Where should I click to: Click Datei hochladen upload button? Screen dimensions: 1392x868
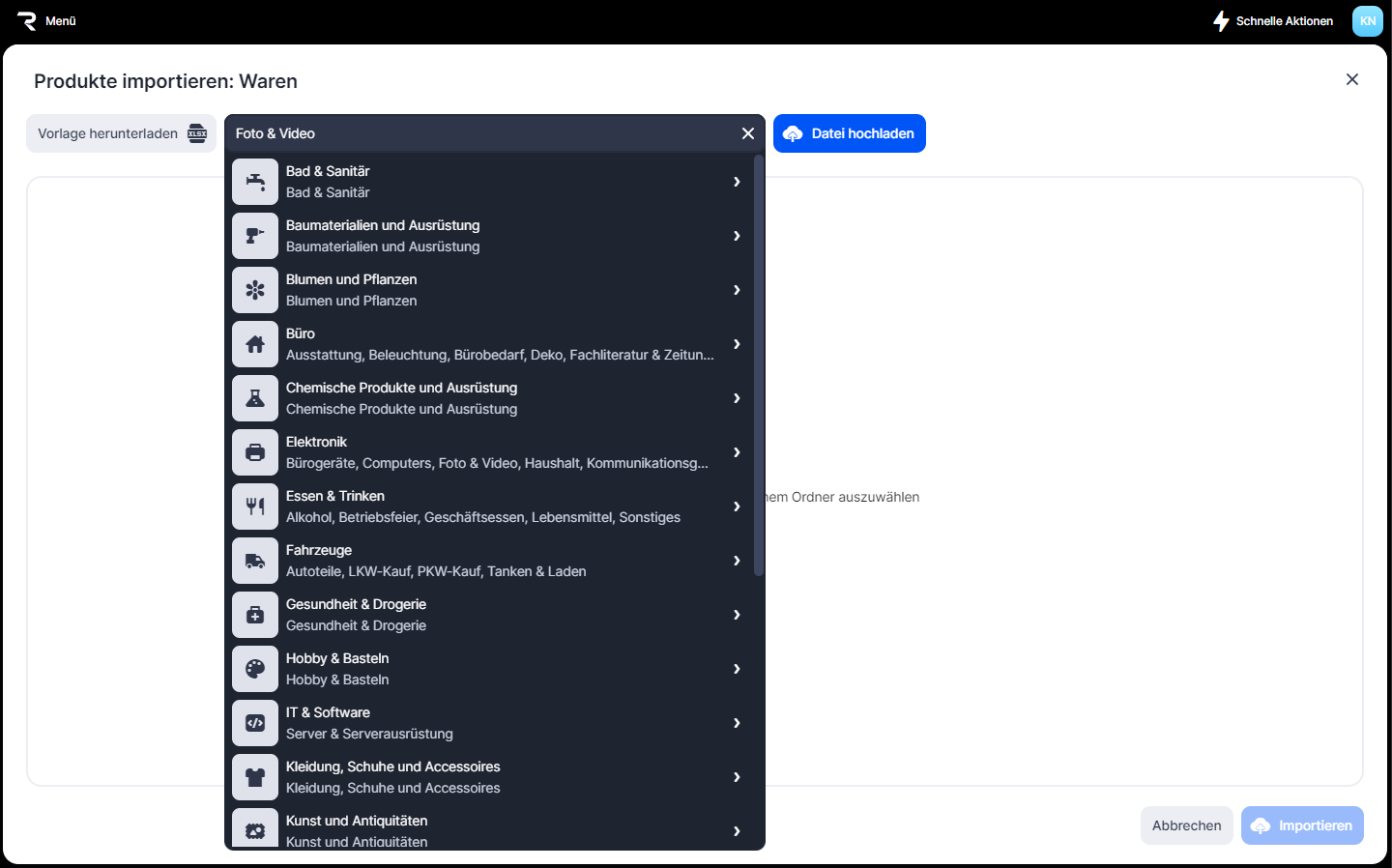click(849, 133)
